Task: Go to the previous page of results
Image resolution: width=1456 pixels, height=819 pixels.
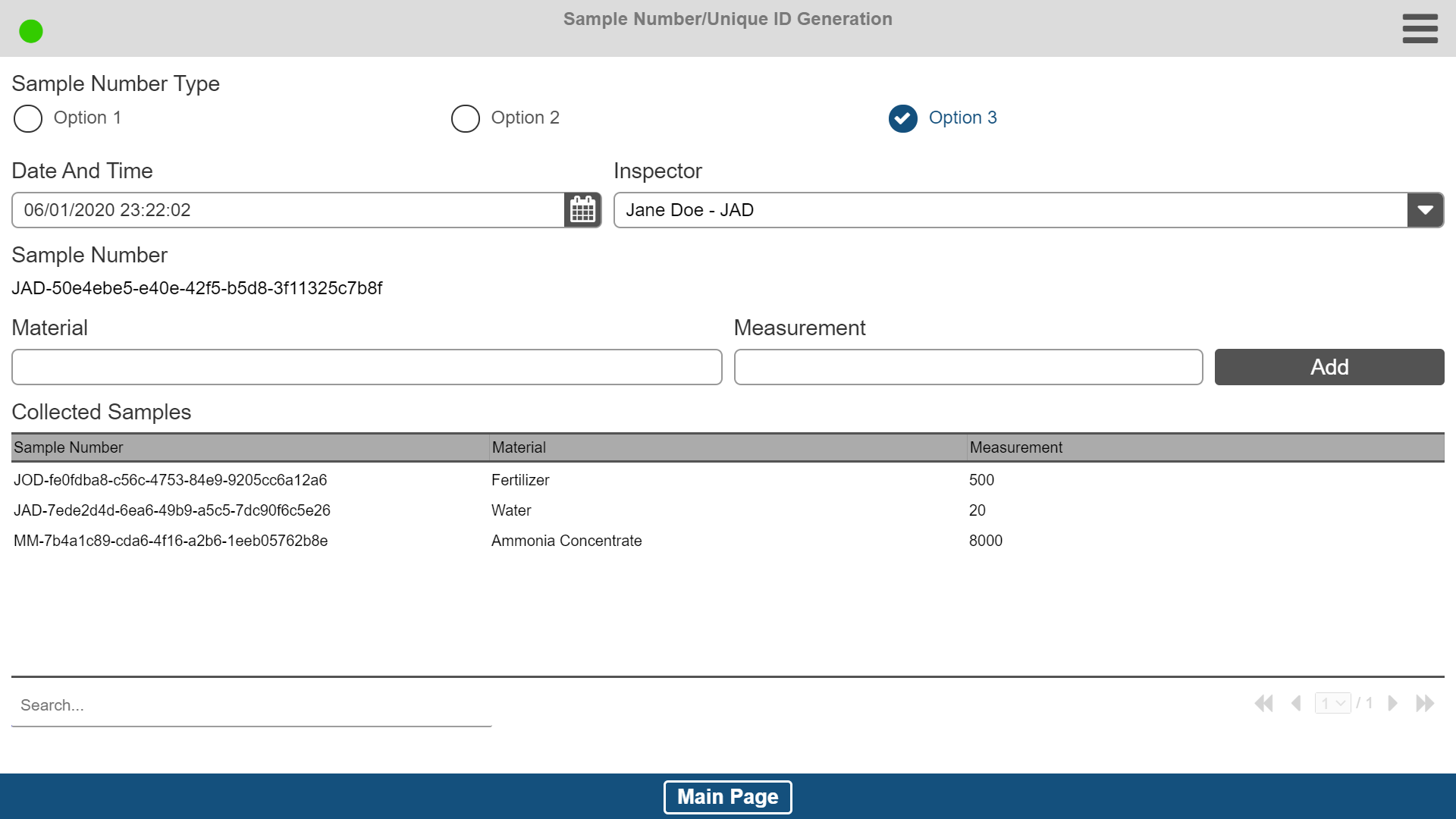Action: [1297, 704]
